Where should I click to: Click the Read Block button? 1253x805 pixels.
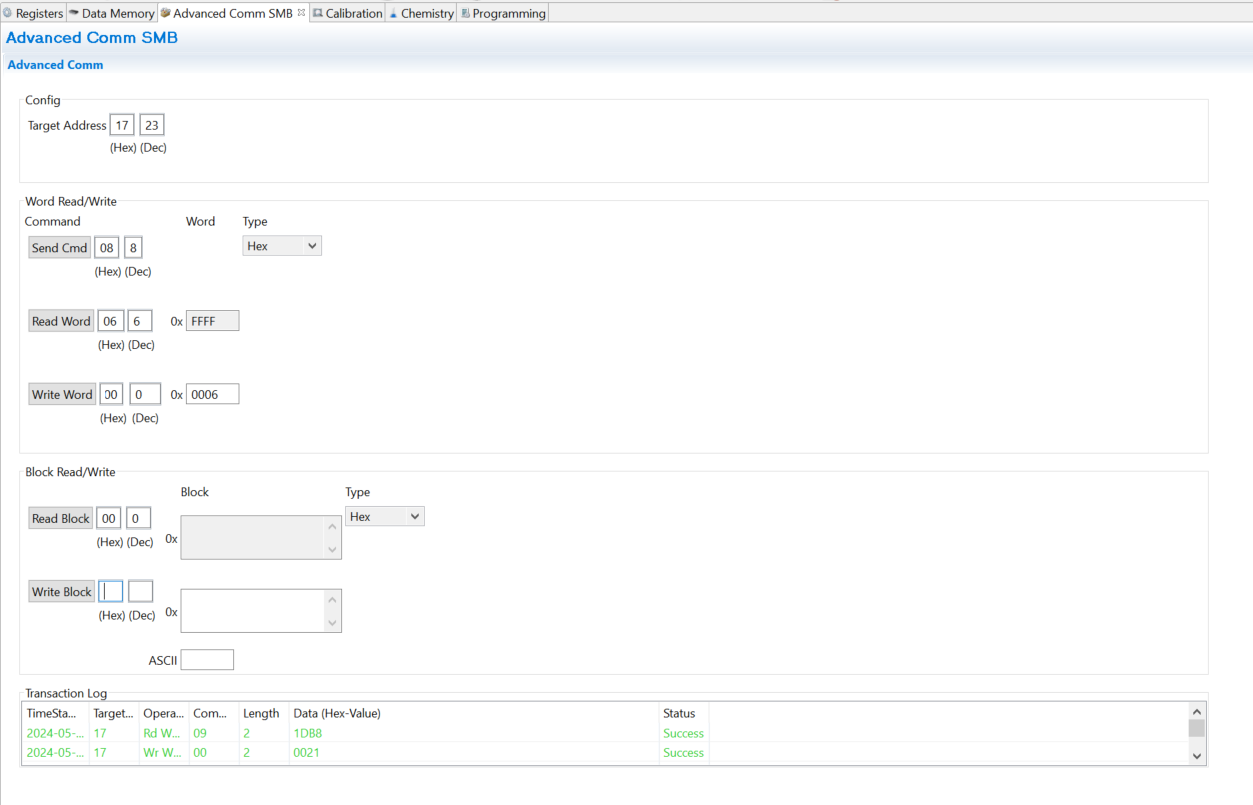pyautogui.click(x=60, y=518)
